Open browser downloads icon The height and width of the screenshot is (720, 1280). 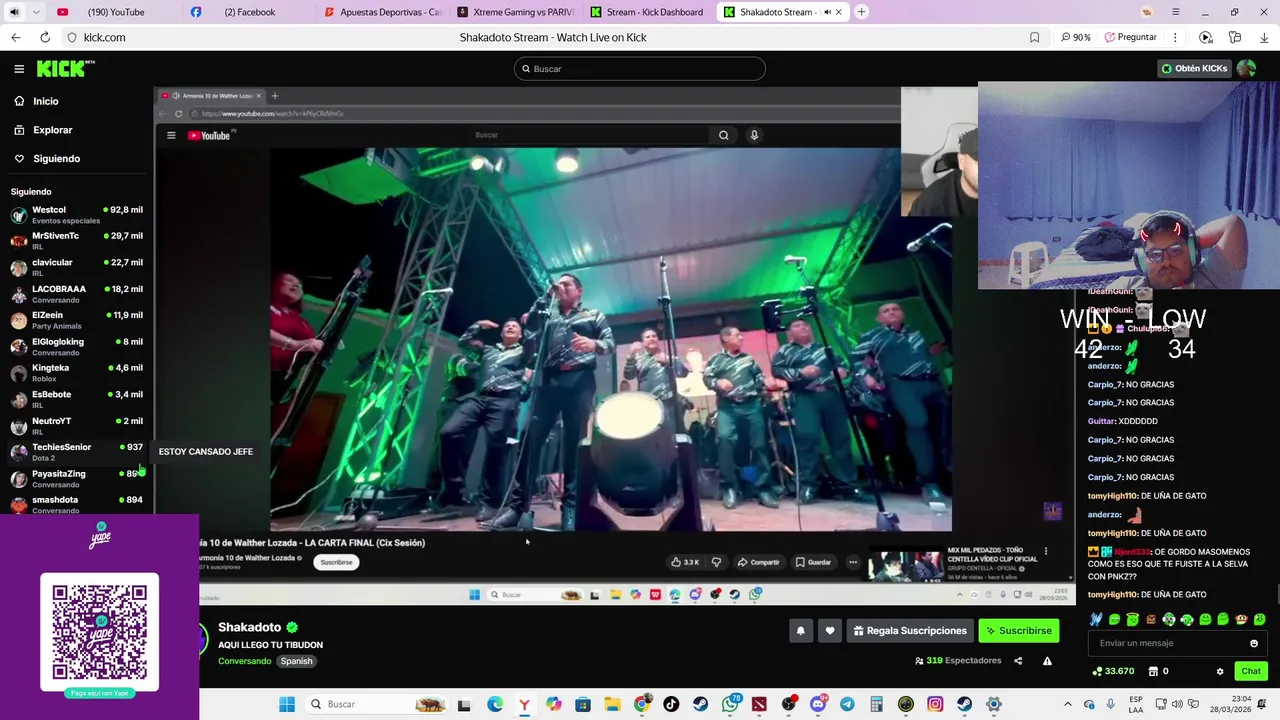click(1264, 37)
